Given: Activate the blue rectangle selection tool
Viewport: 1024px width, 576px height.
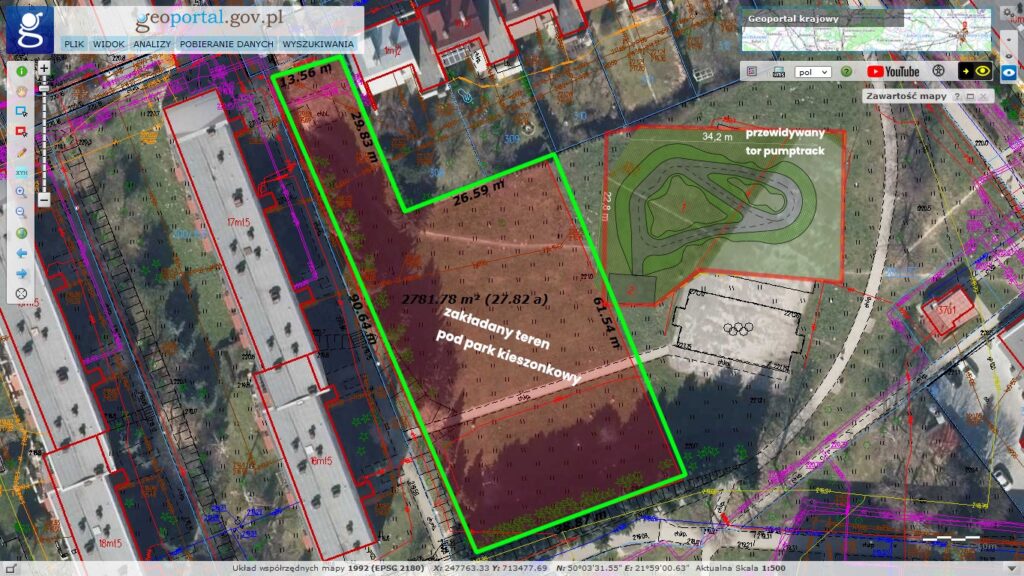Looking at the screenshot, I should 20,111.
